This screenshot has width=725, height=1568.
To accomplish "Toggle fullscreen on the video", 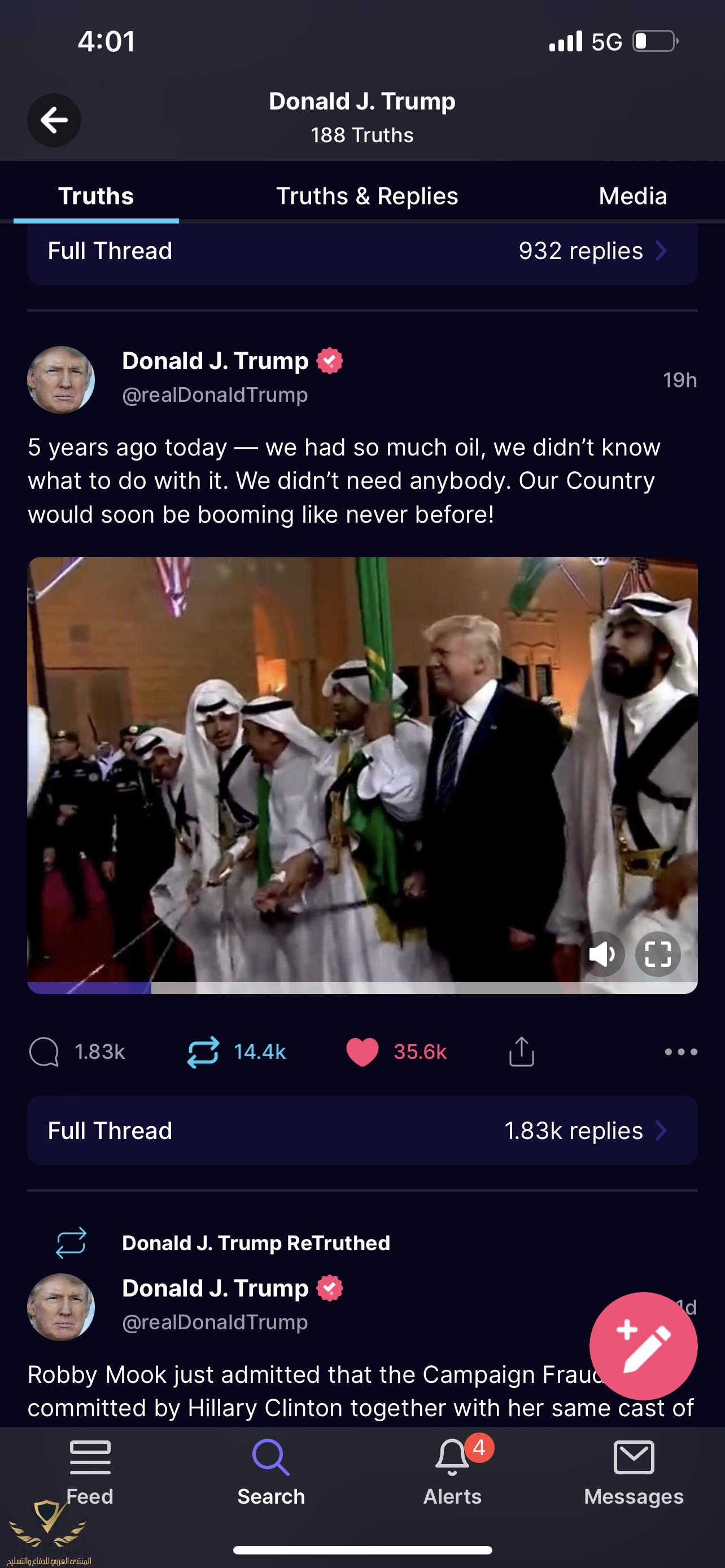I will [x=658, y=954].
